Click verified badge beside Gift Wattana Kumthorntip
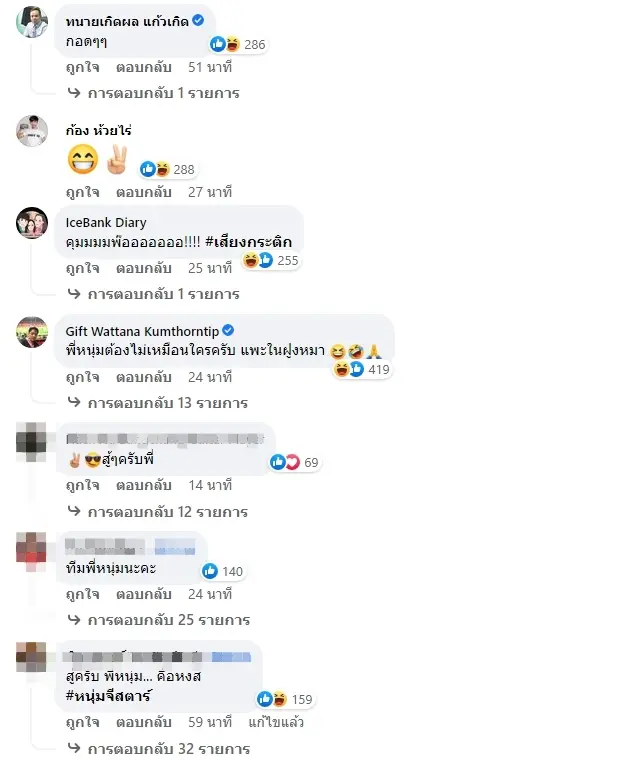 [228, 331]
